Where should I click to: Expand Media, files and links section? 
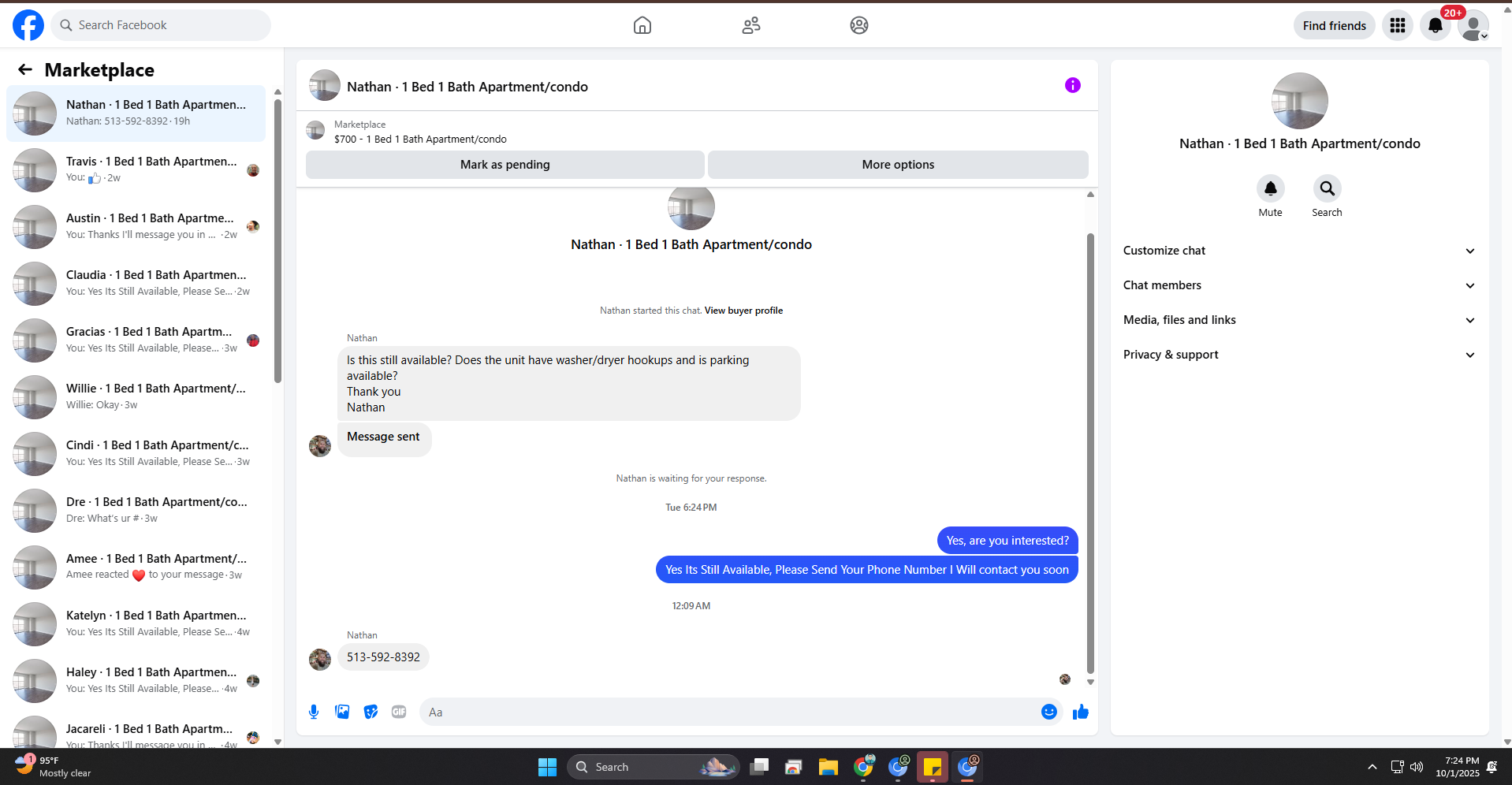coord(1299,320)
